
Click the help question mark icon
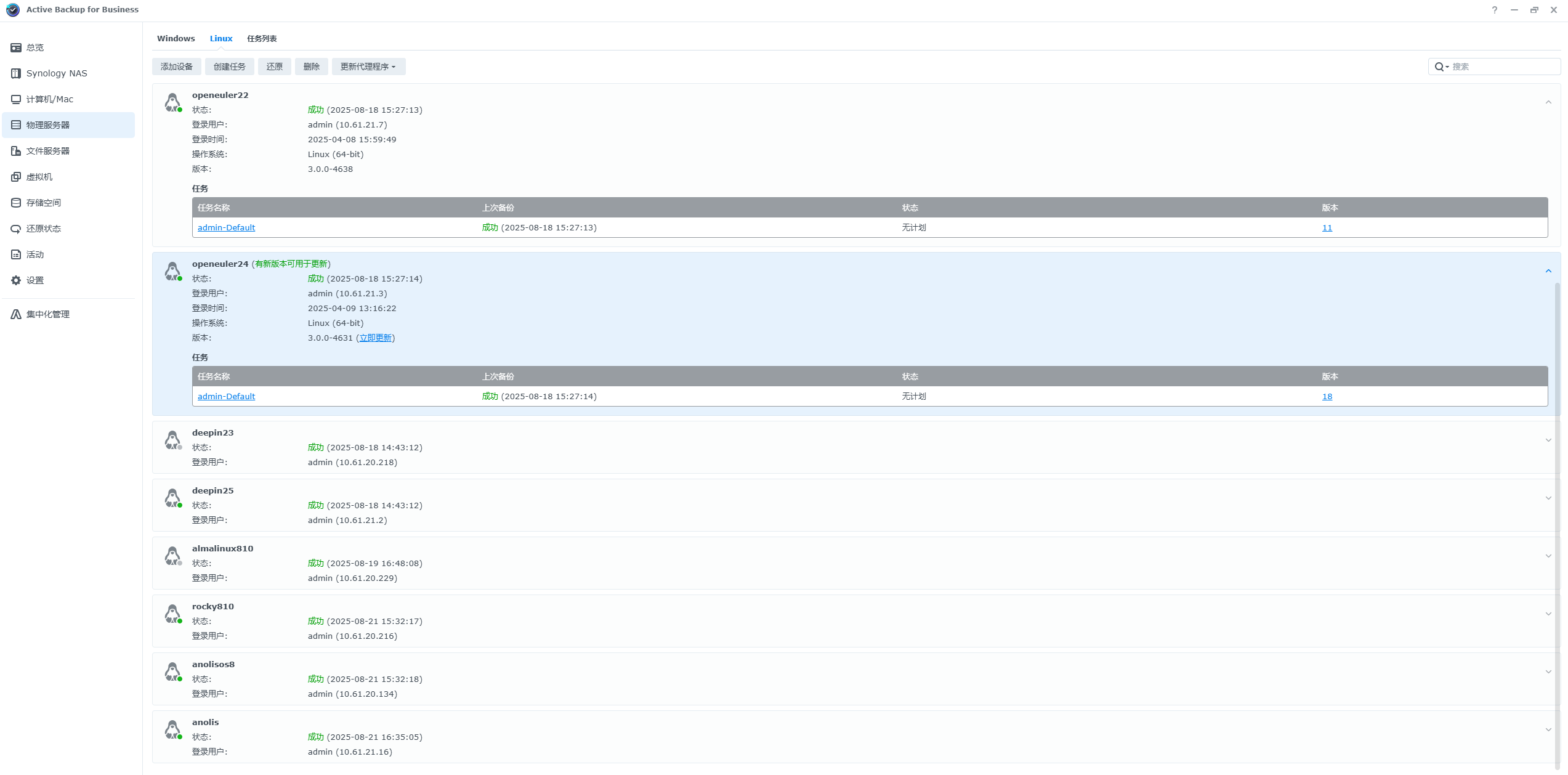point(1495,10)
